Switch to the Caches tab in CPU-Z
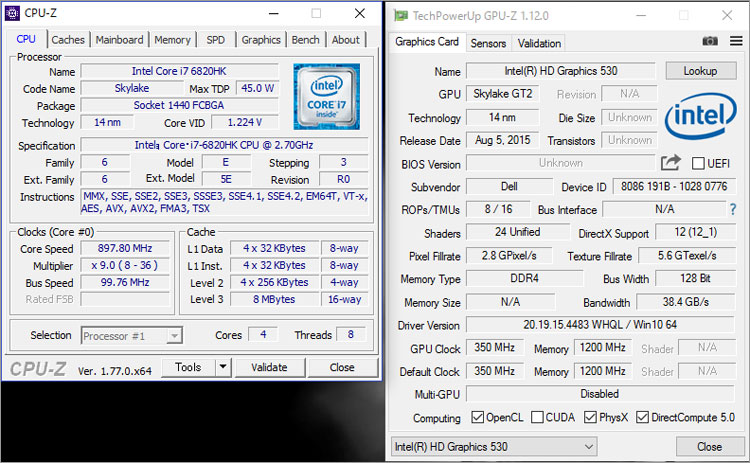 pos(68,40)
